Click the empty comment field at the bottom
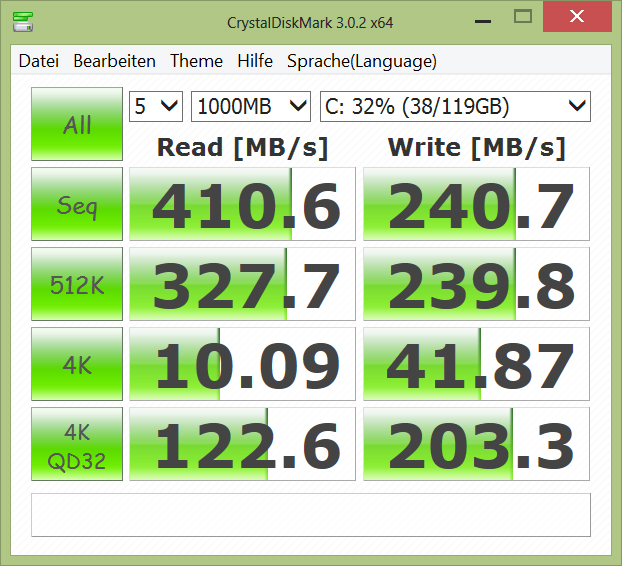Screen dimensions: 622x566 (x=311, y=515)
